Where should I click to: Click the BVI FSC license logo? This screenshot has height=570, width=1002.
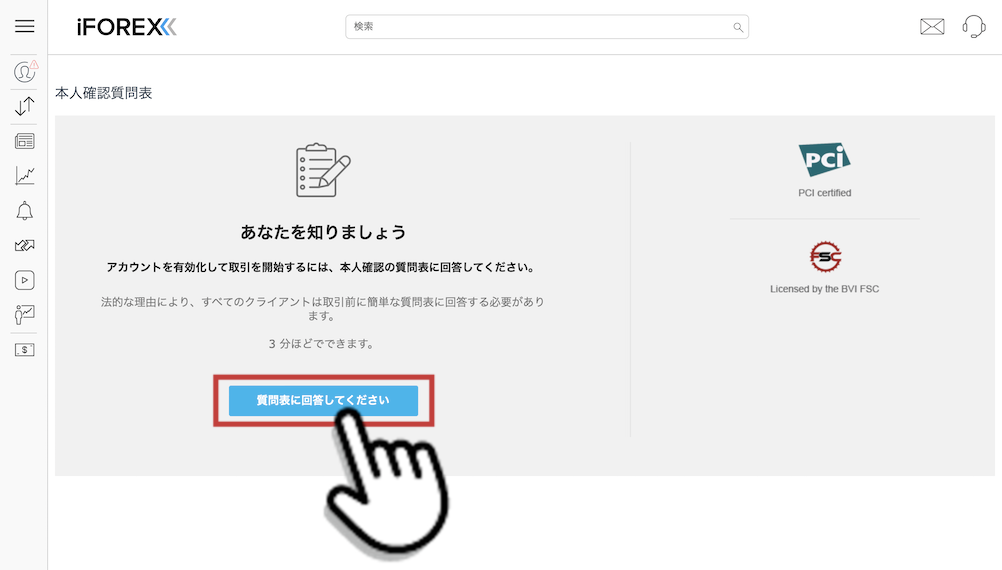click(x=825, y=257)
